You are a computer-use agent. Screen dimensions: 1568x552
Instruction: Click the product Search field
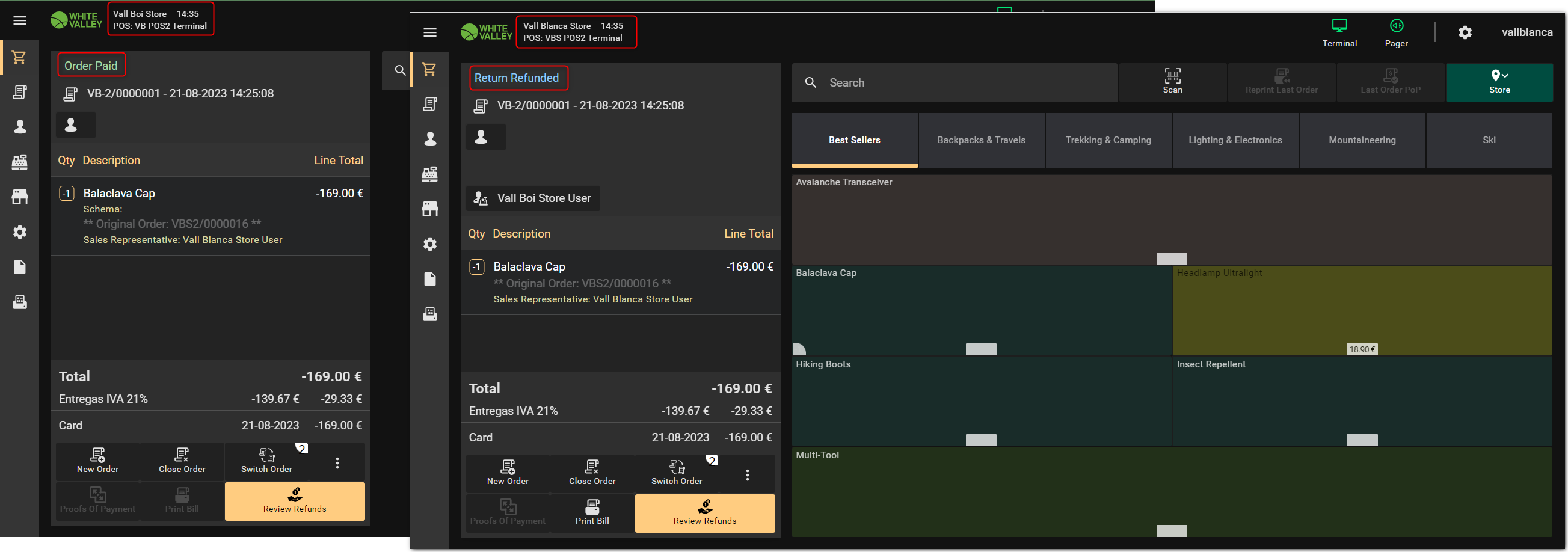pos(968,83)
